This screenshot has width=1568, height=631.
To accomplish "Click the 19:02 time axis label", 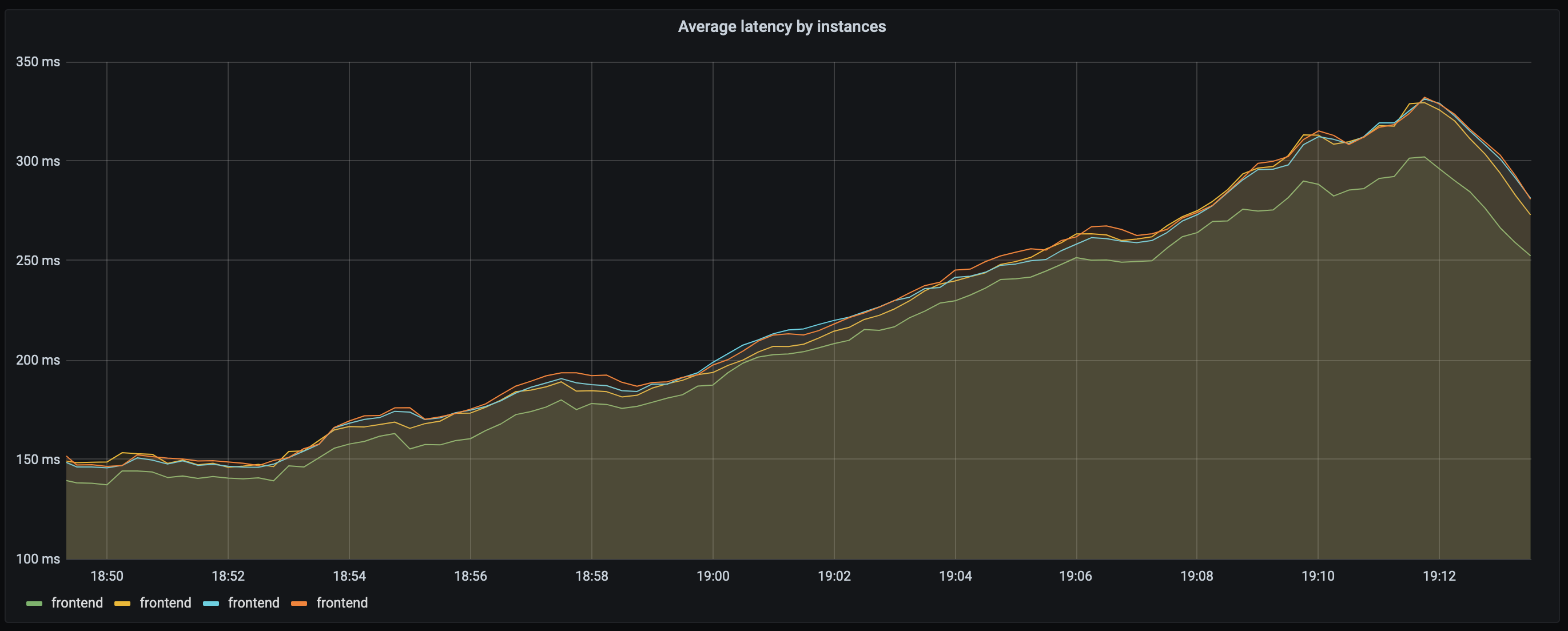I will (834, 576).
